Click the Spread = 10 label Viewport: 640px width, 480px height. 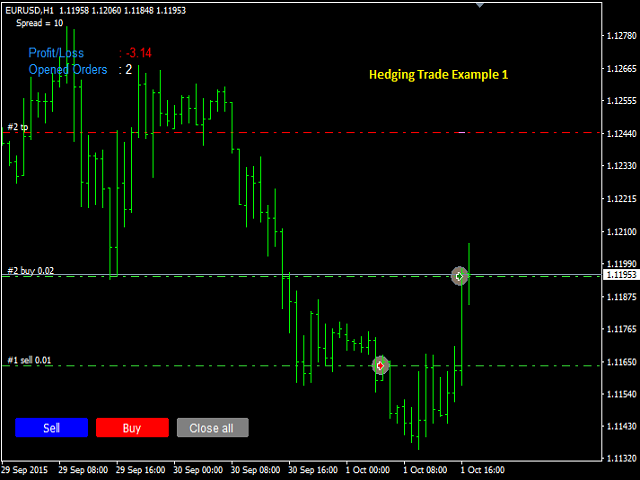pos(40,23)
